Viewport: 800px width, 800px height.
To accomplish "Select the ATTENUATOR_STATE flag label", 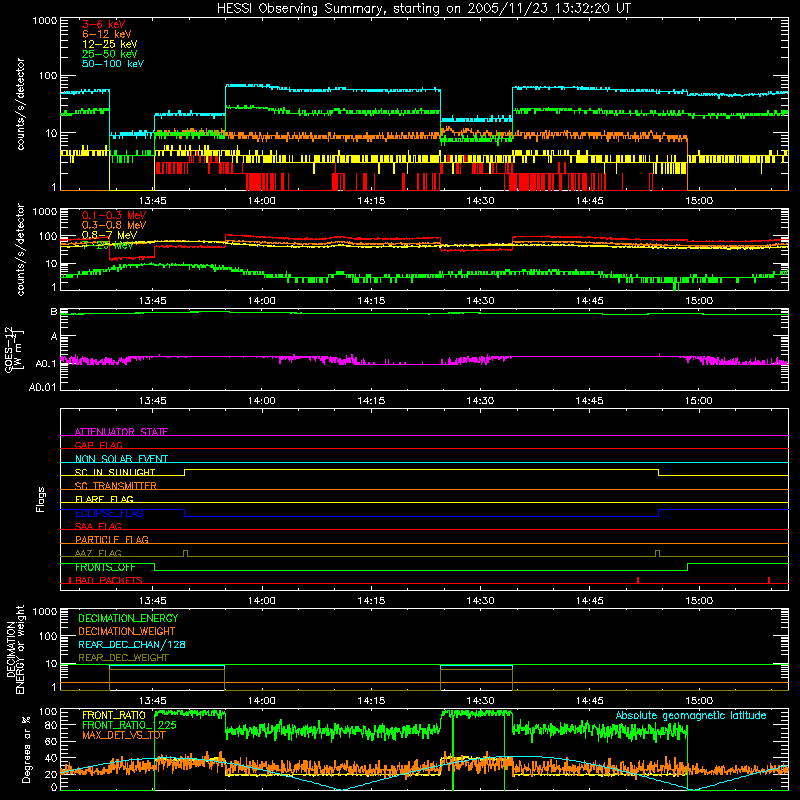I will 121,432.
